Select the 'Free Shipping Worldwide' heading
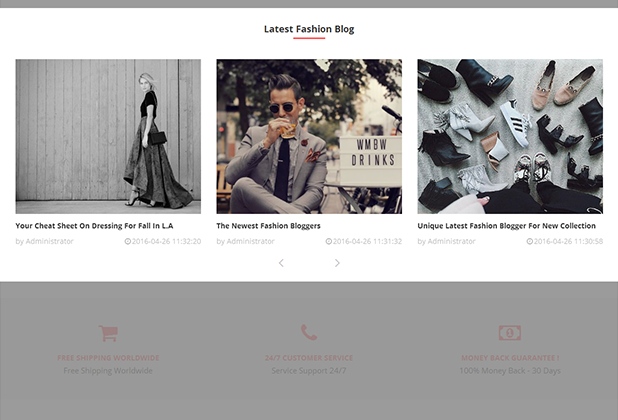Image resolution: width=618 pixels, height=420 pixels. 108,358
